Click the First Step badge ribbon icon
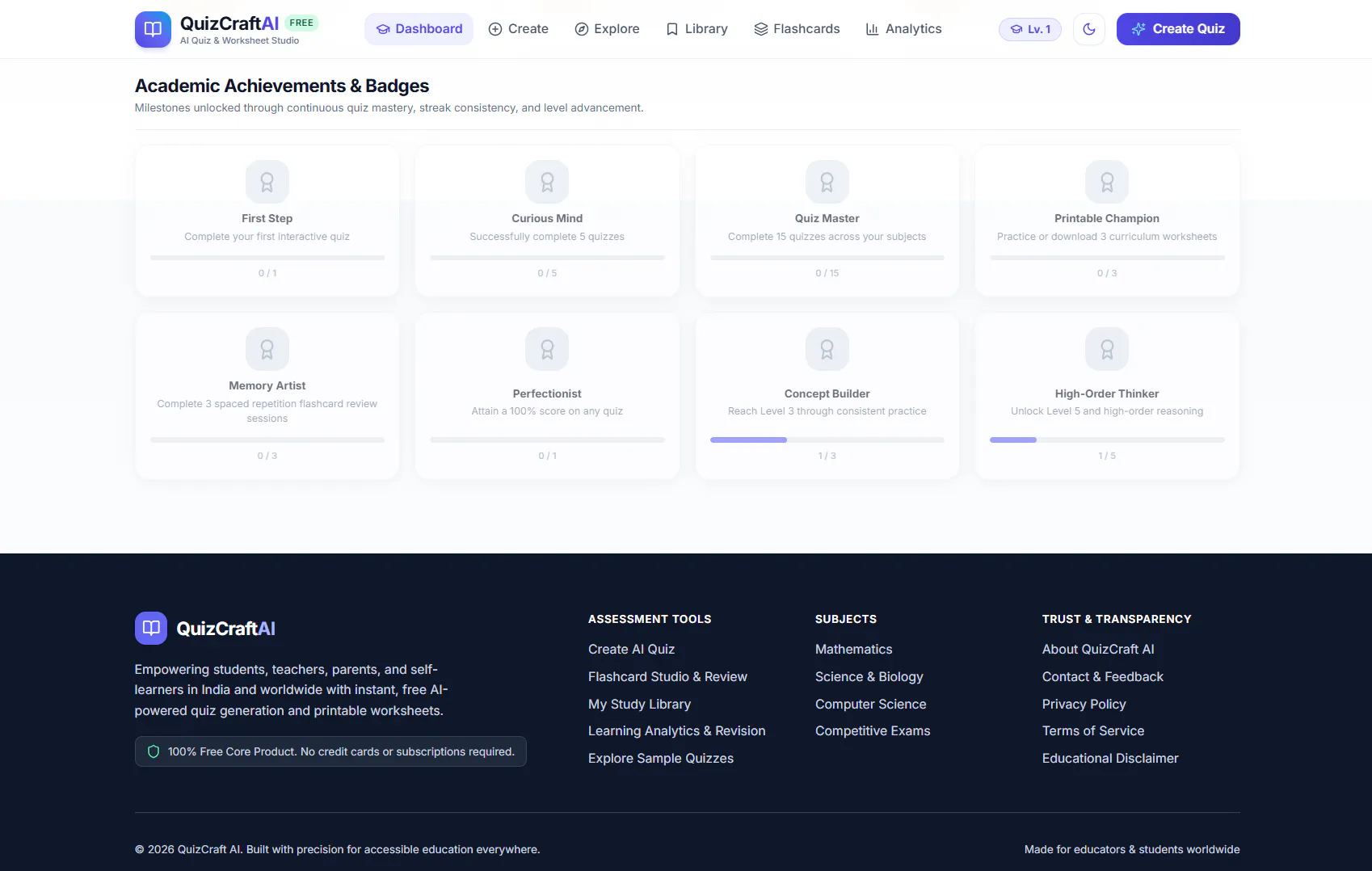 [267, 182]
